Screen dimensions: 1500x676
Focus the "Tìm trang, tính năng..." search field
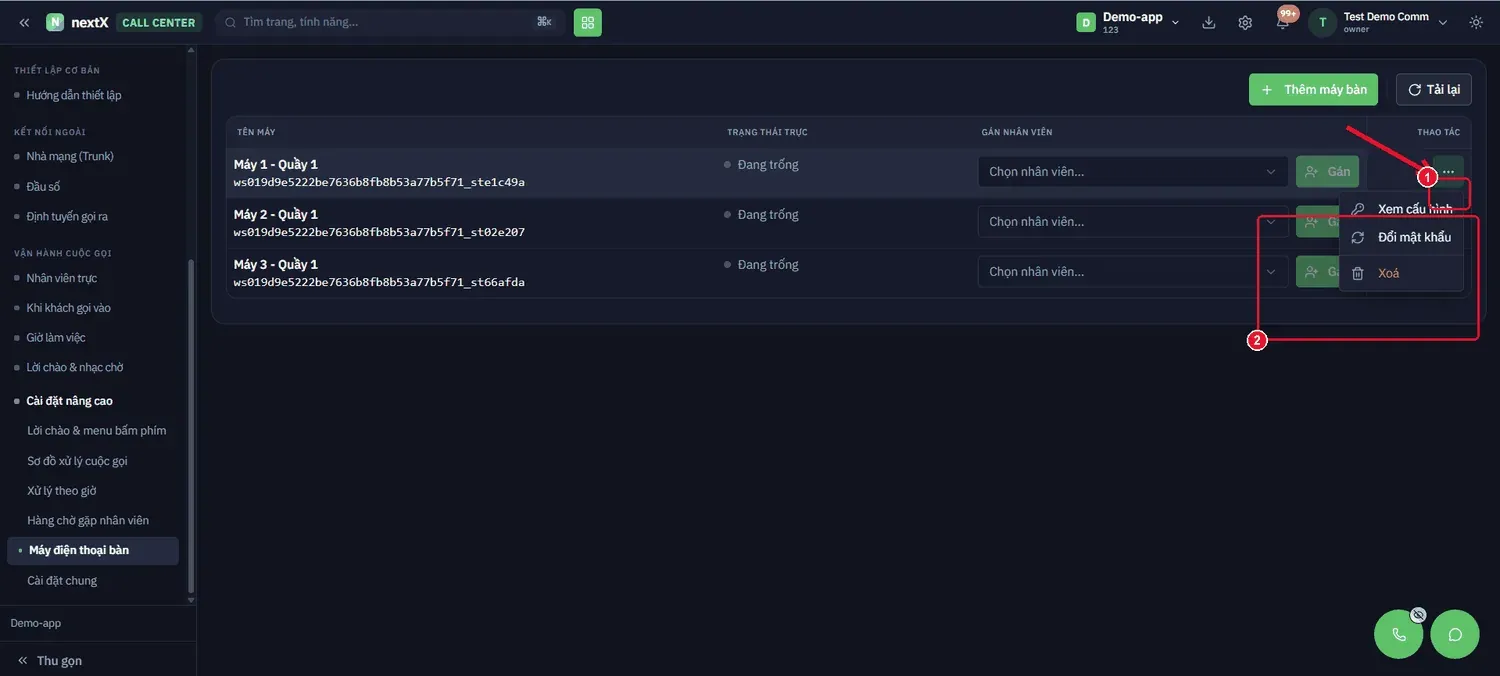click(390, 22)
